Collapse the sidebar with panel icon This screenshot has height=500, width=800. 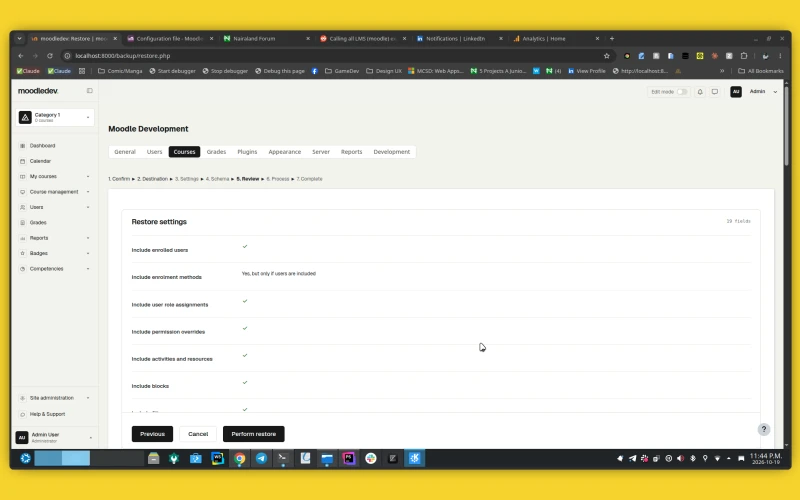[89, 91]
